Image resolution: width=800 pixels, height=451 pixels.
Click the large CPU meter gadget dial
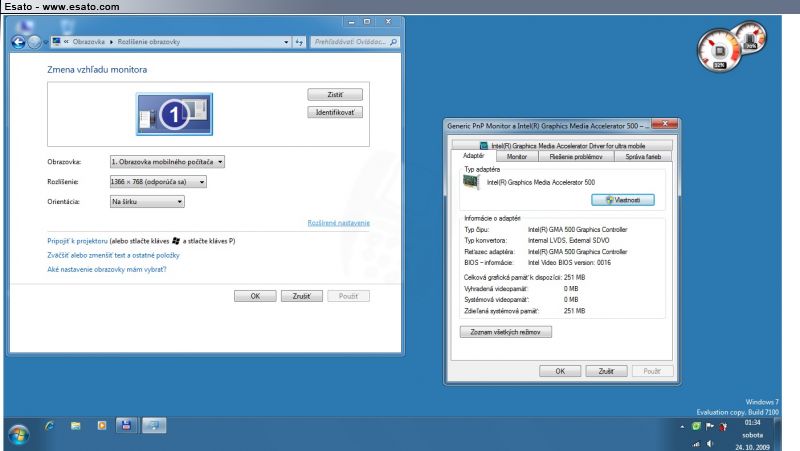(719, 51)
